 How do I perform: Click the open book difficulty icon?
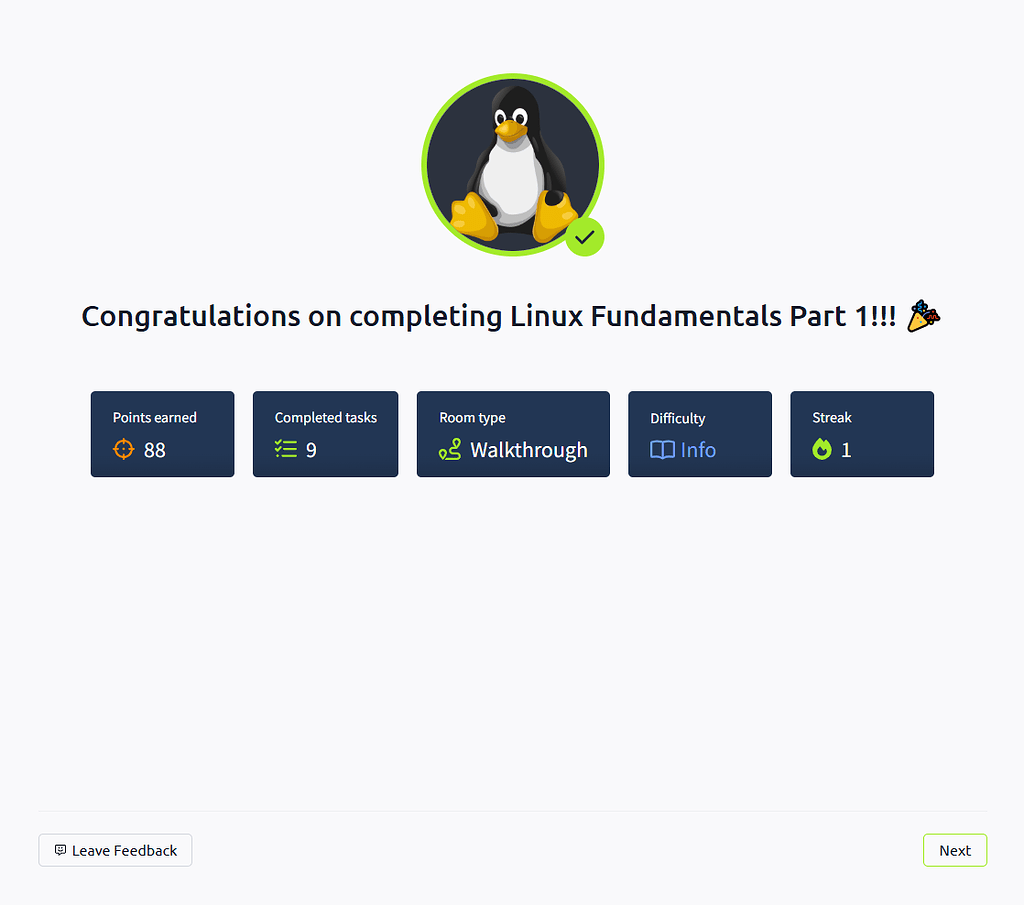(662, 450)
